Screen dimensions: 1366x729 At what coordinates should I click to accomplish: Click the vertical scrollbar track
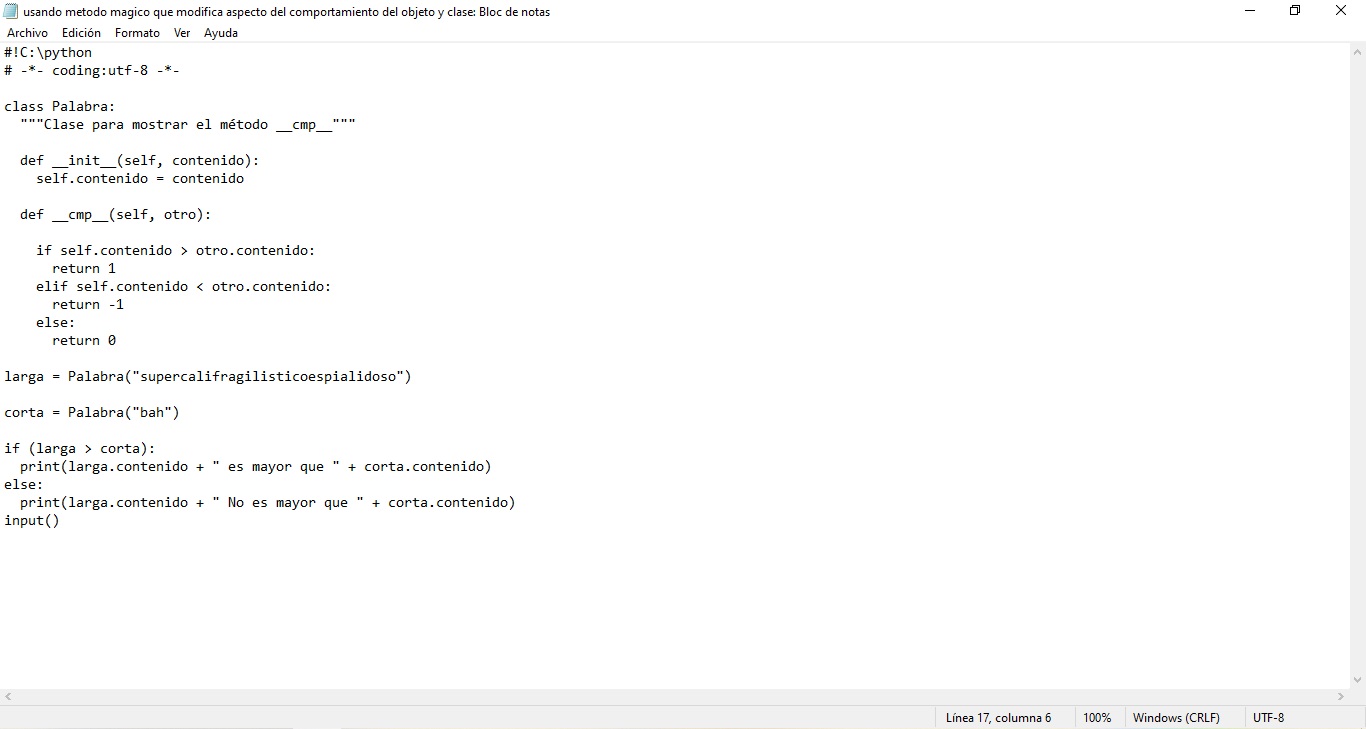[x=1358, y=365]
